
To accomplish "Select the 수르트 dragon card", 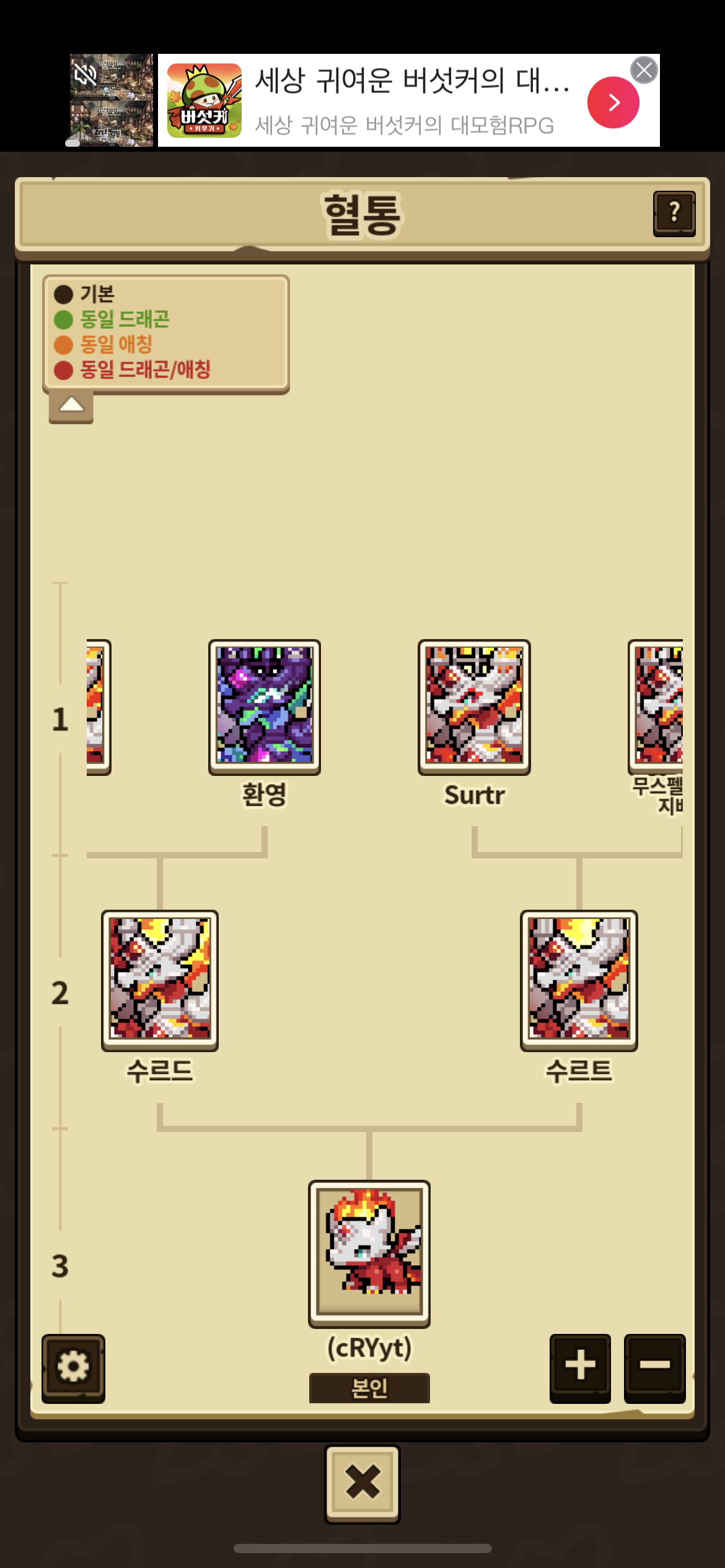I will pos(579,980).
